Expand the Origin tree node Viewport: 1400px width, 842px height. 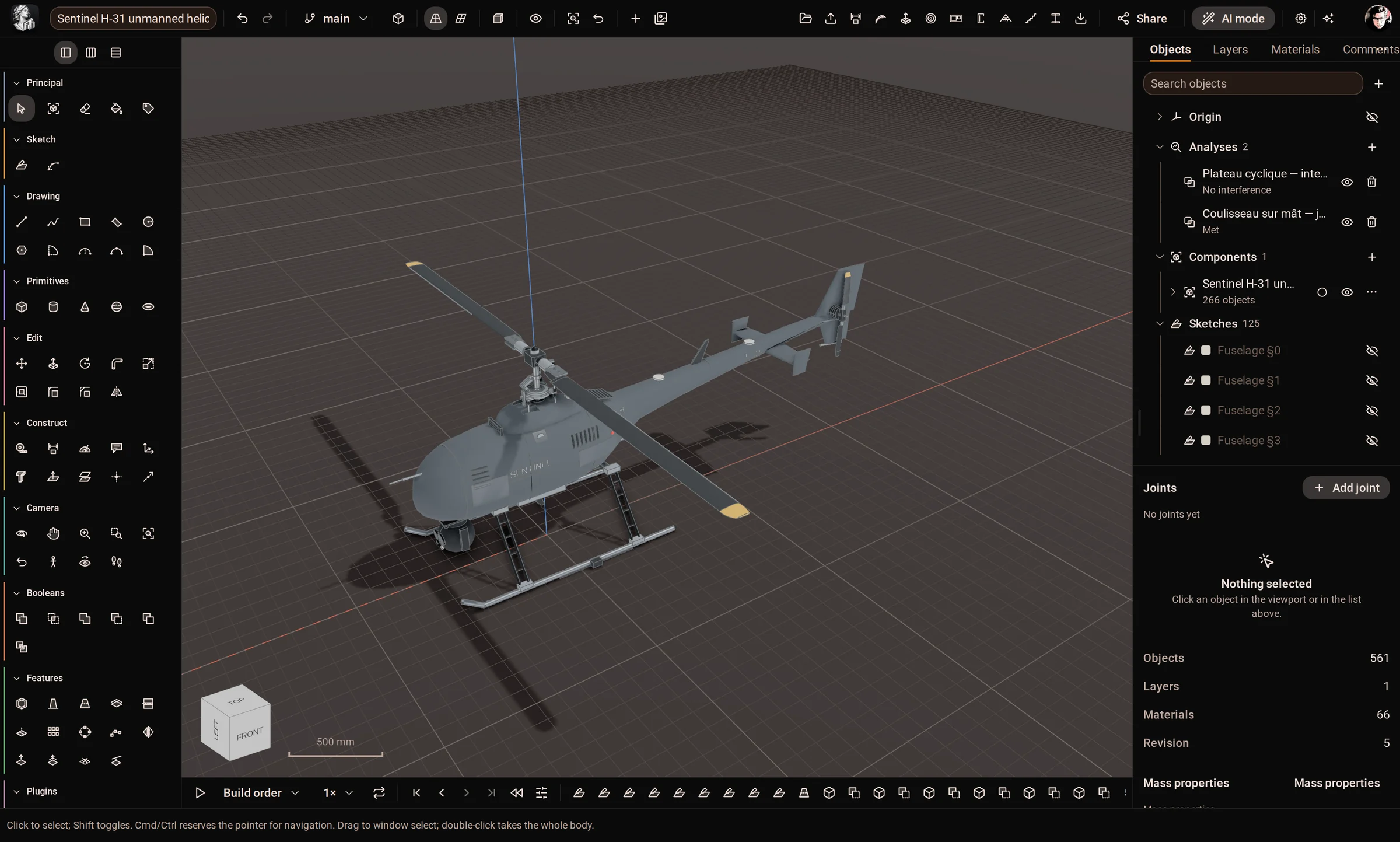click(1160, 117)
